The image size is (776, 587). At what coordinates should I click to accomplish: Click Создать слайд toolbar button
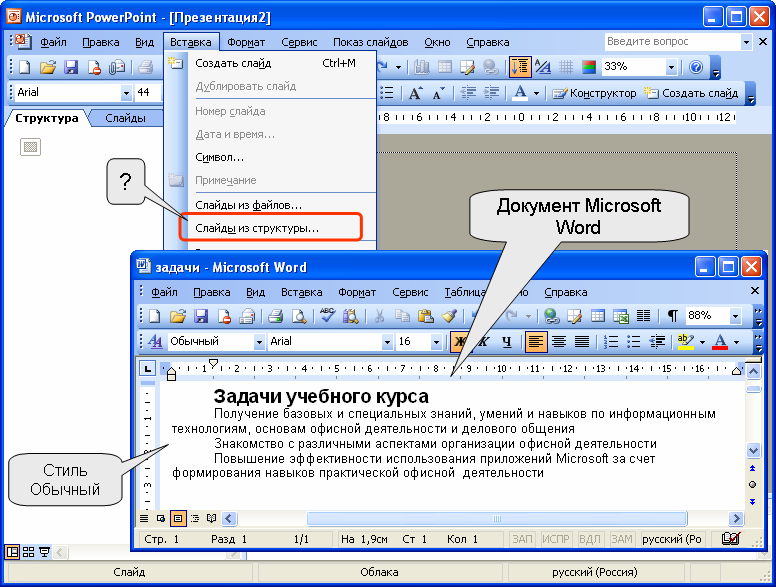(x=691, y=93)
